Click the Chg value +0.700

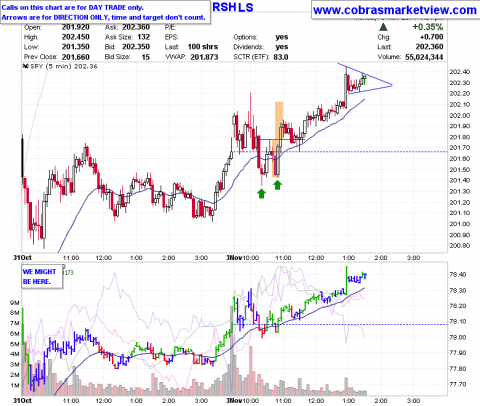coord(431,37)
